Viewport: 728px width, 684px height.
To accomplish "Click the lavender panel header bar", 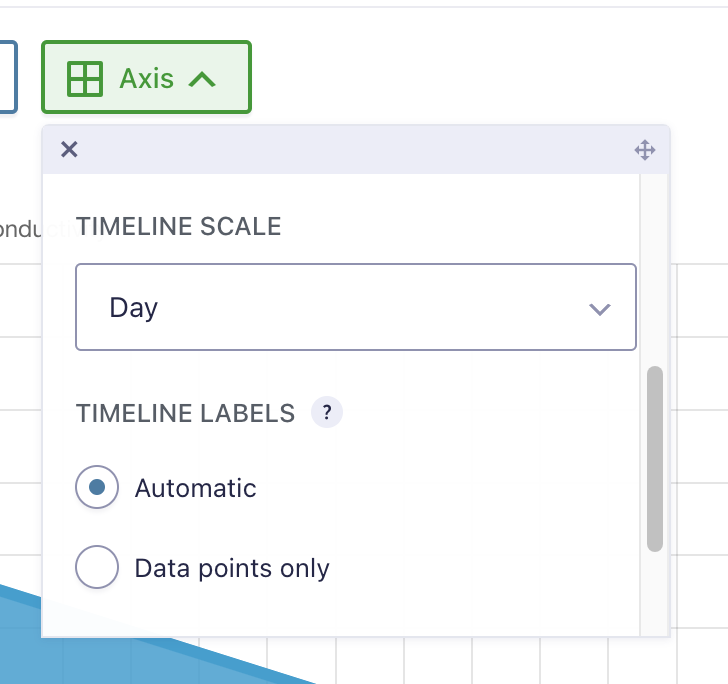I will point(350,150).
